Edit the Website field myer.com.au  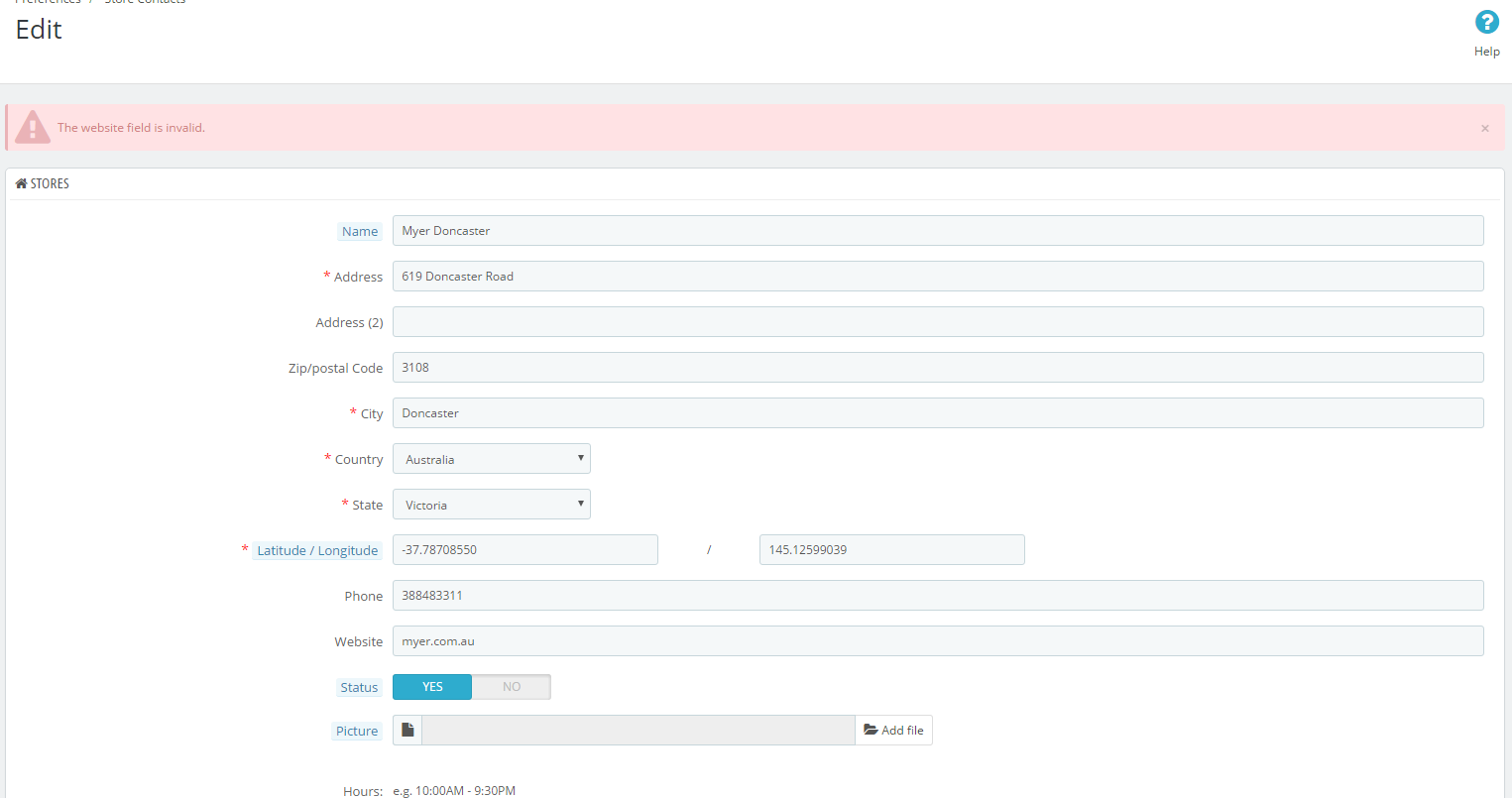coord(938,641)
